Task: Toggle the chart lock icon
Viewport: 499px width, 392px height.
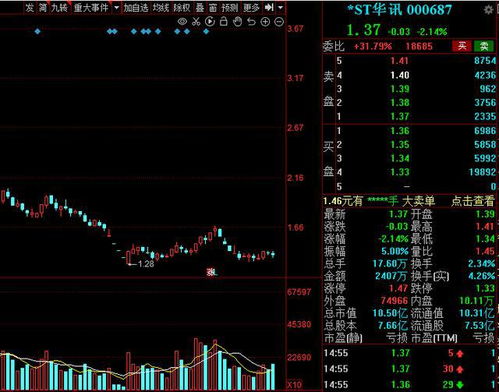Action: pyautogui.click(x=224, y=22)
